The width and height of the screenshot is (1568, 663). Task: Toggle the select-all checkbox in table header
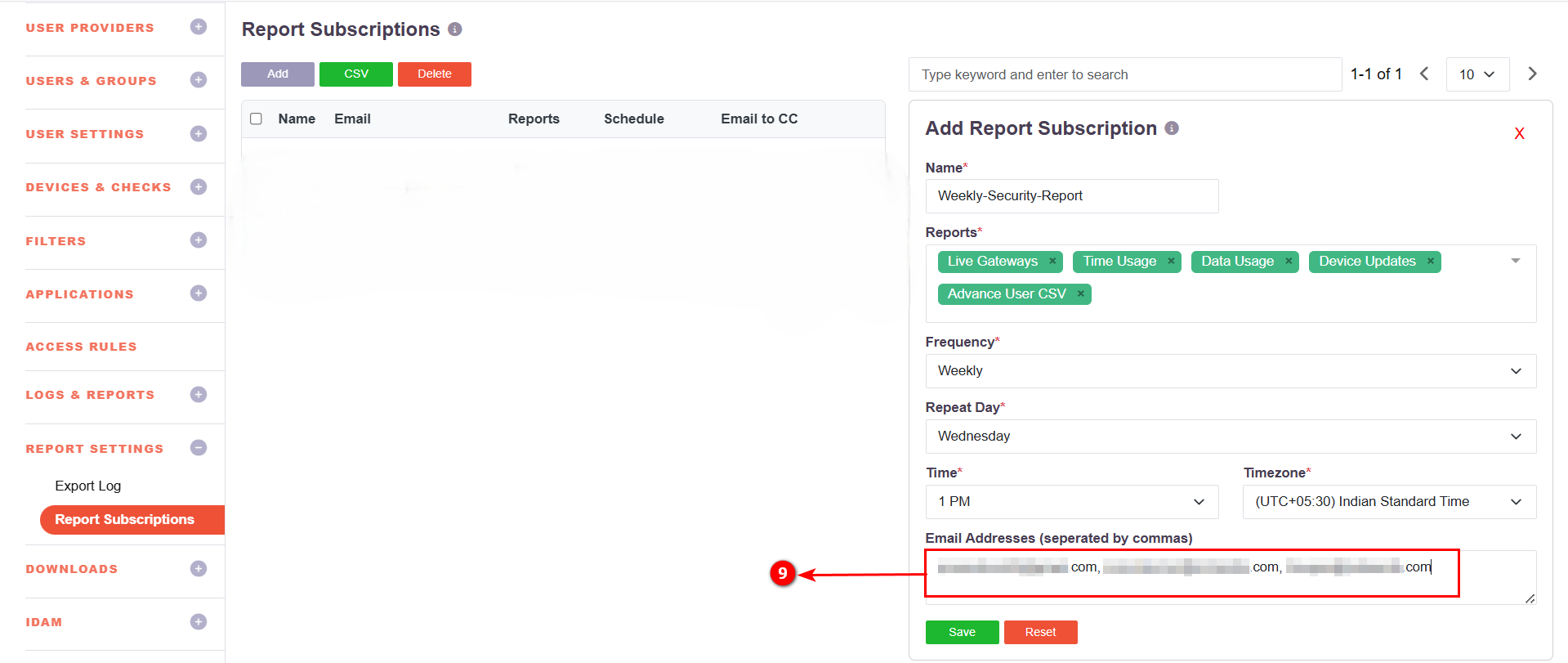(256, 119)
